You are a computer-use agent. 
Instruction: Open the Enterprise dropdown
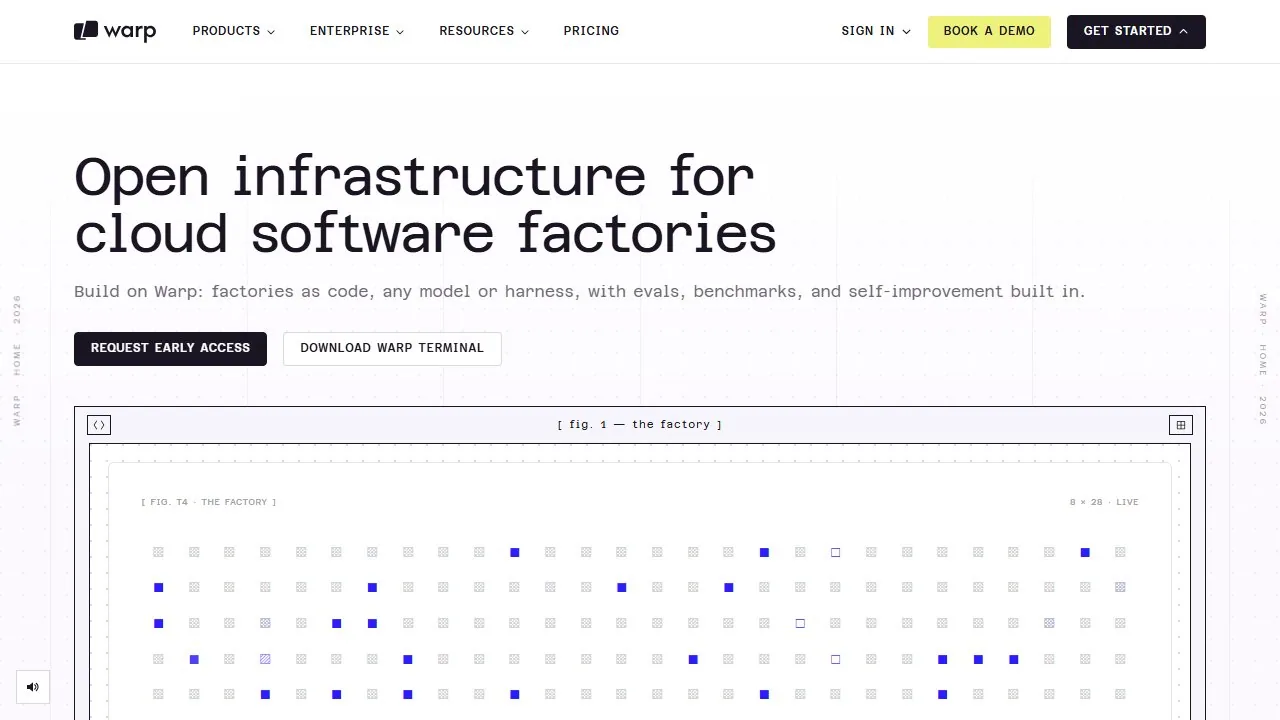tap(357, 31)
